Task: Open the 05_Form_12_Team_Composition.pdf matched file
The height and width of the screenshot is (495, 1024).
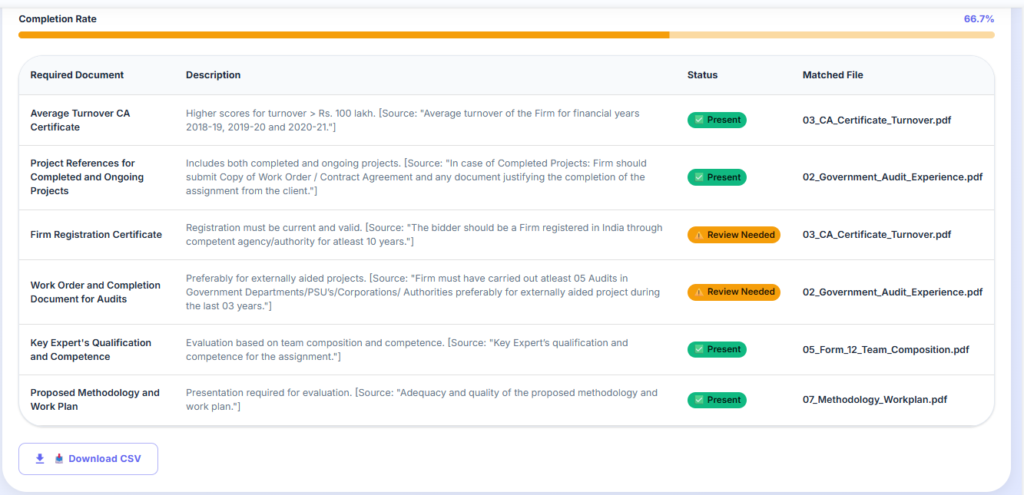Action: 885,350
